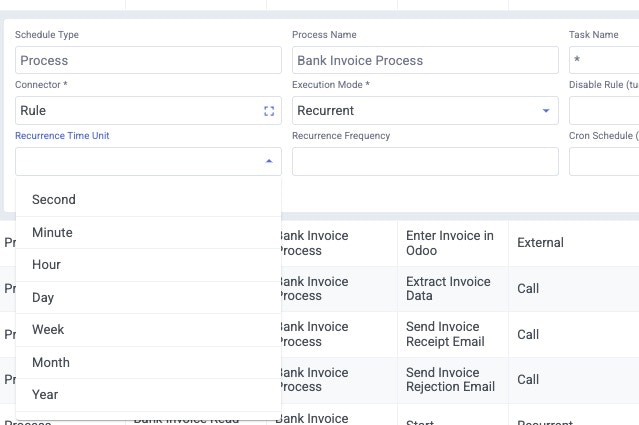Click the Send Invoice Rejection Email cell
The width and height of the screenshot is (639, 425).
[x=453, y=380]
